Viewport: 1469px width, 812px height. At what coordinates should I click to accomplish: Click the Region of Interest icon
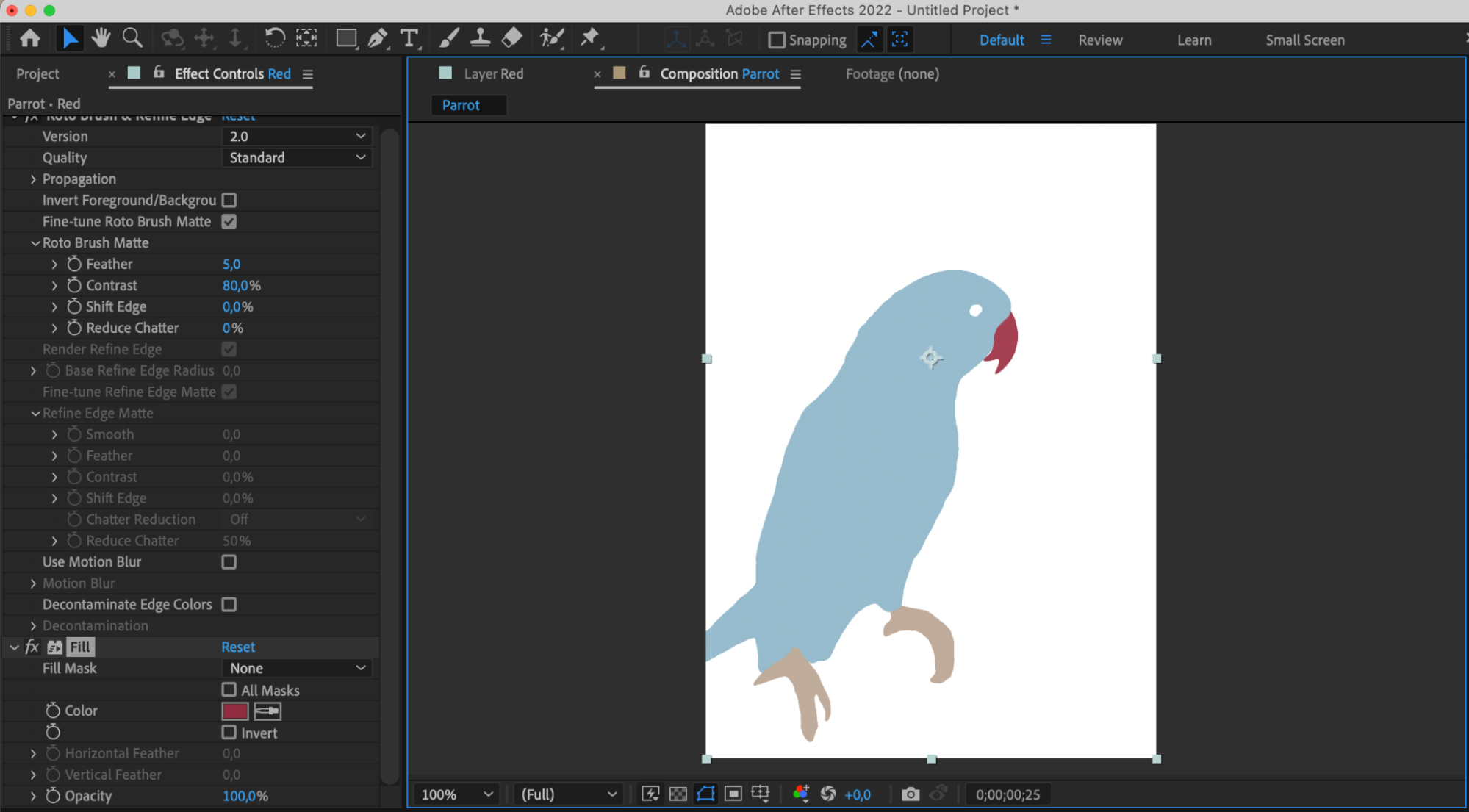pyautogui.click(x=733, y=794)
